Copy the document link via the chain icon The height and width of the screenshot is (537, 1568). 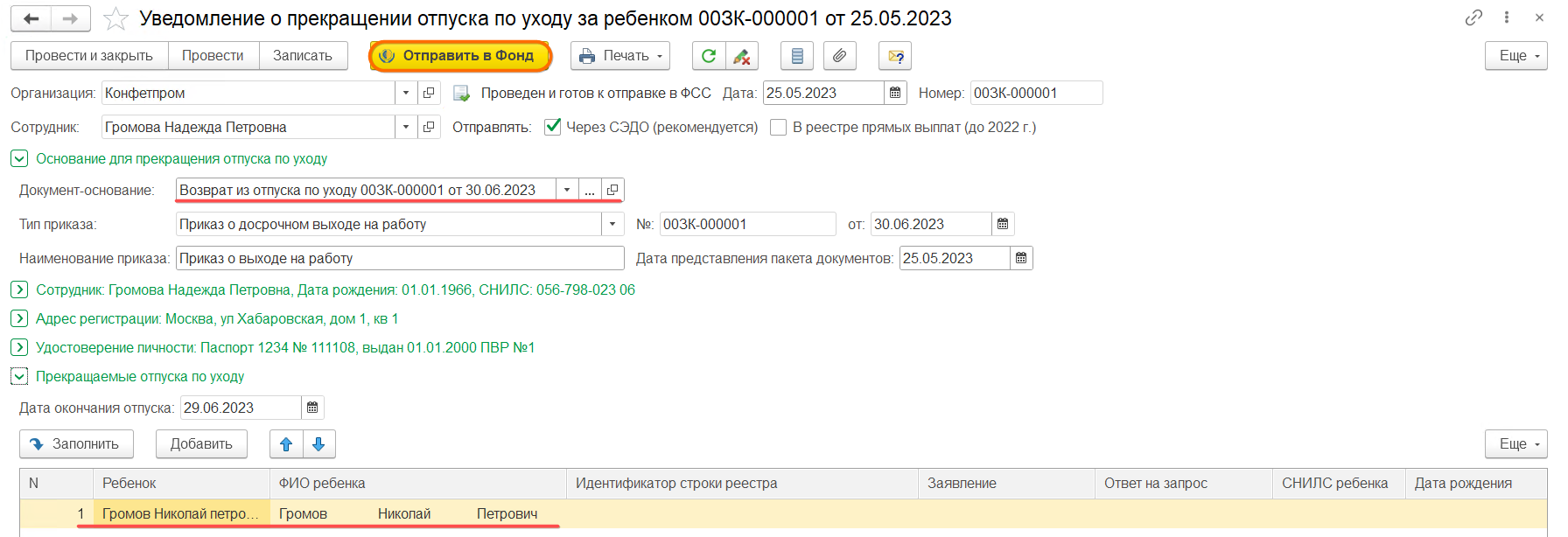(1473, 17)
